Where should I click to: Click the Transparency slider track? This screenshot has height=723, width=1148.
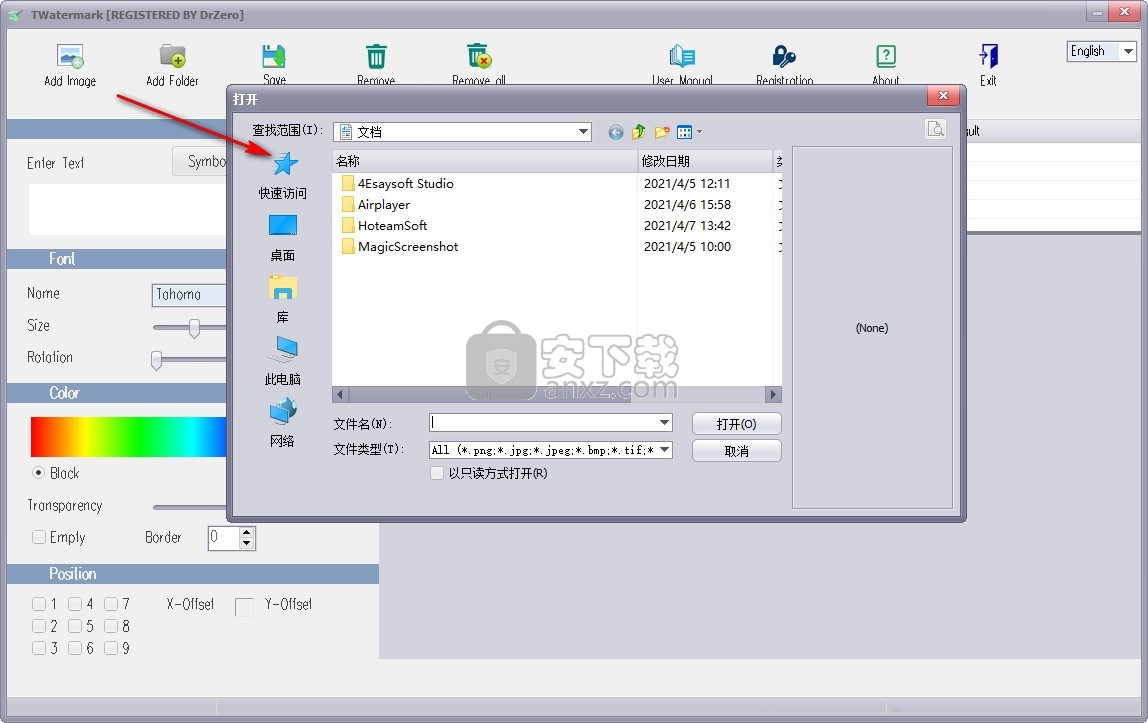[190, 506]
